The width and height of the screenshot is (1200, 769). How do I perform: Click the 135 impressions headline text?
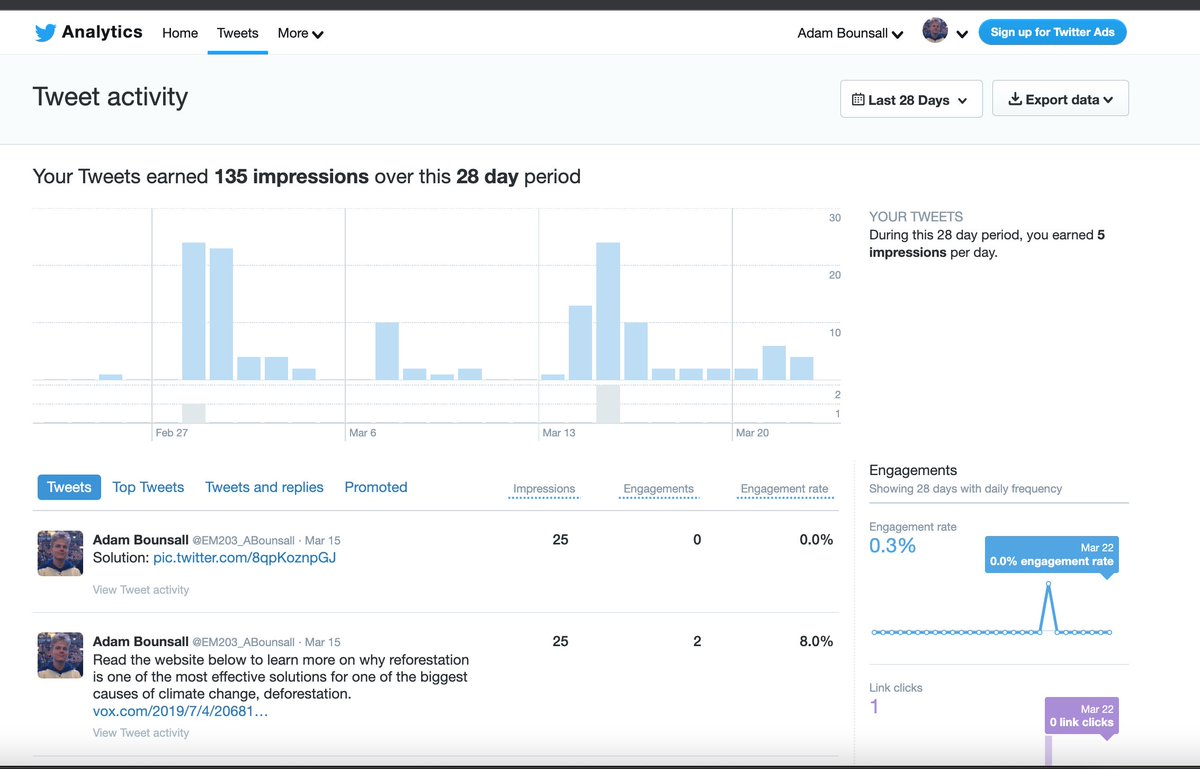coord(291,177)
